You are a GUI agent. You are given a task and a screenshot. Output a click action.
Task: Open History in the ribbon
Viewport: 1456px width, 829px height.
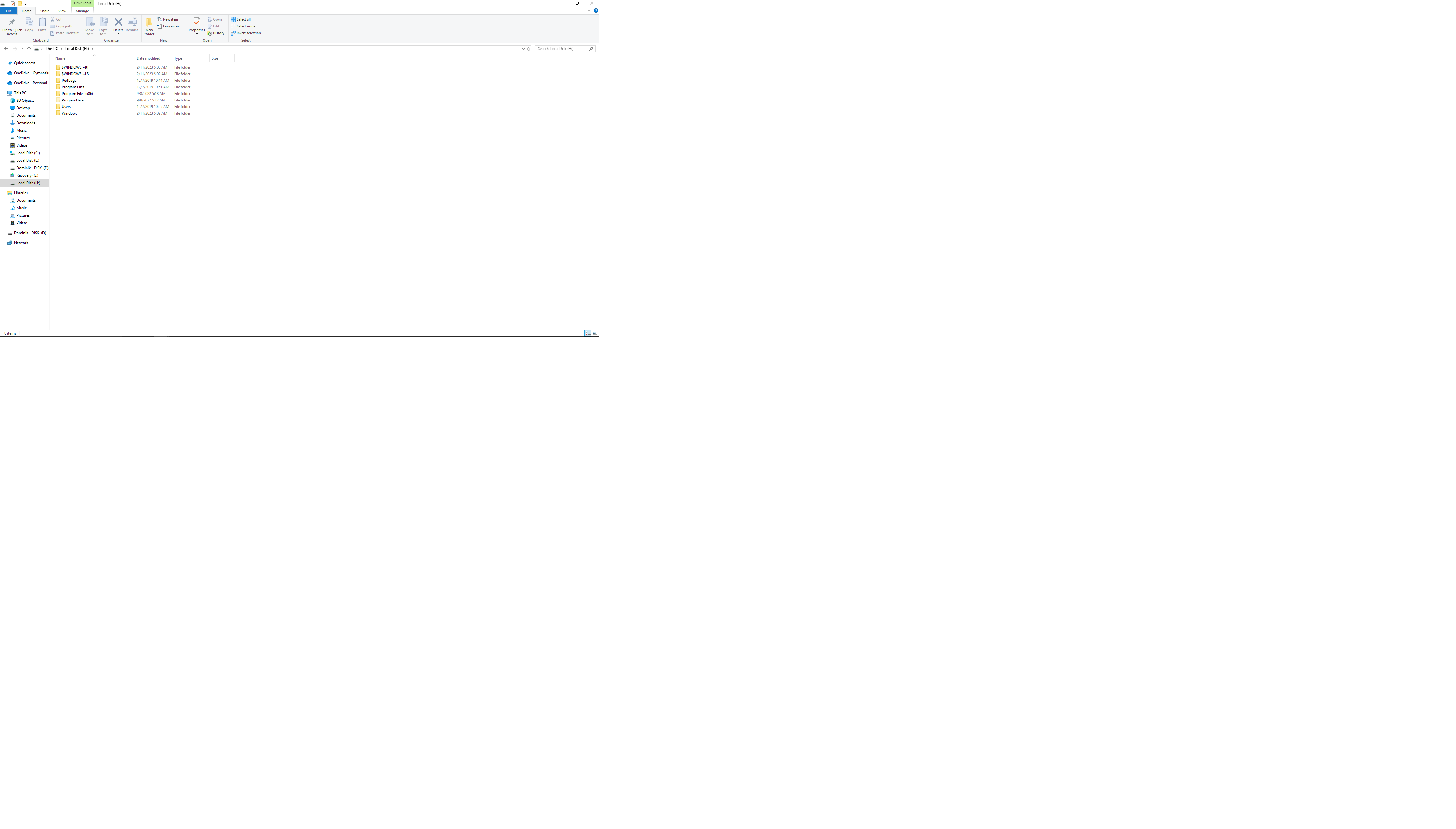pos(216,33)
